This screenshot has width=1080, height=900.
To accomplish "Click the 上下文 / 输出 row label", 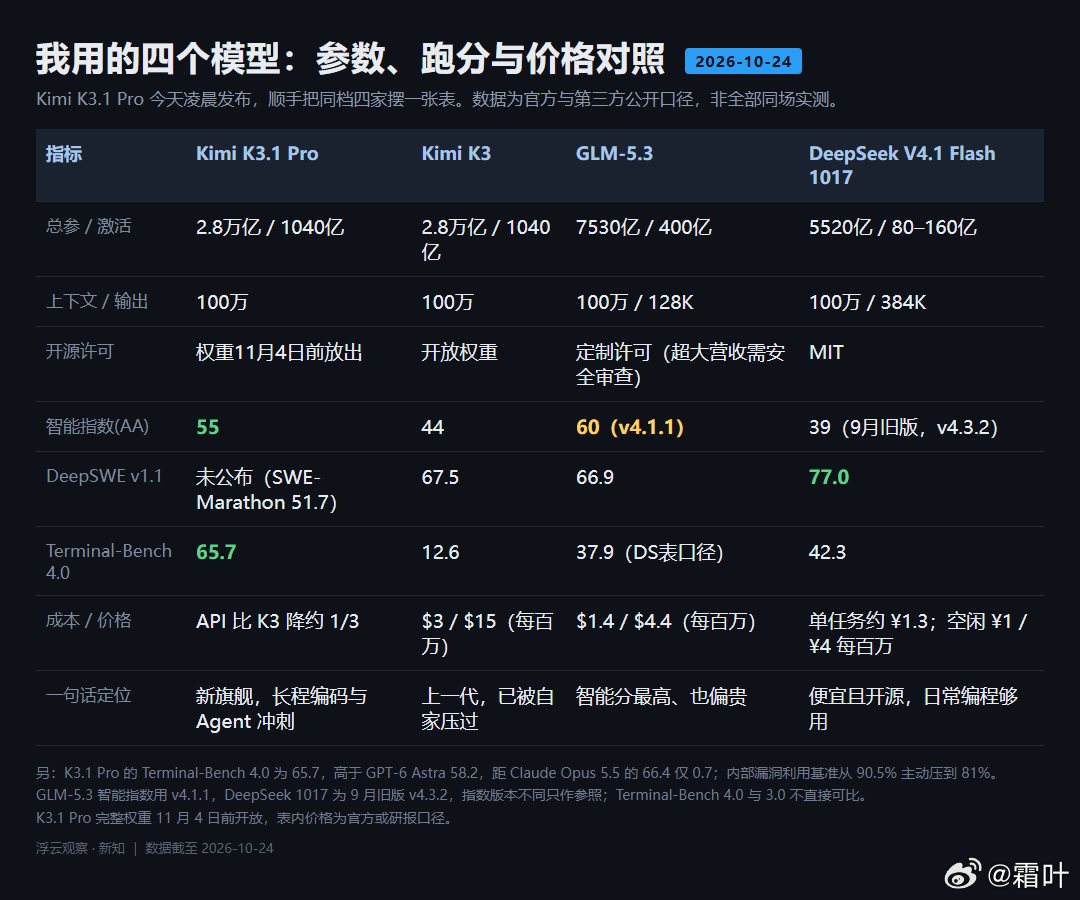I will pyautogui.click(x=96, y=301).
